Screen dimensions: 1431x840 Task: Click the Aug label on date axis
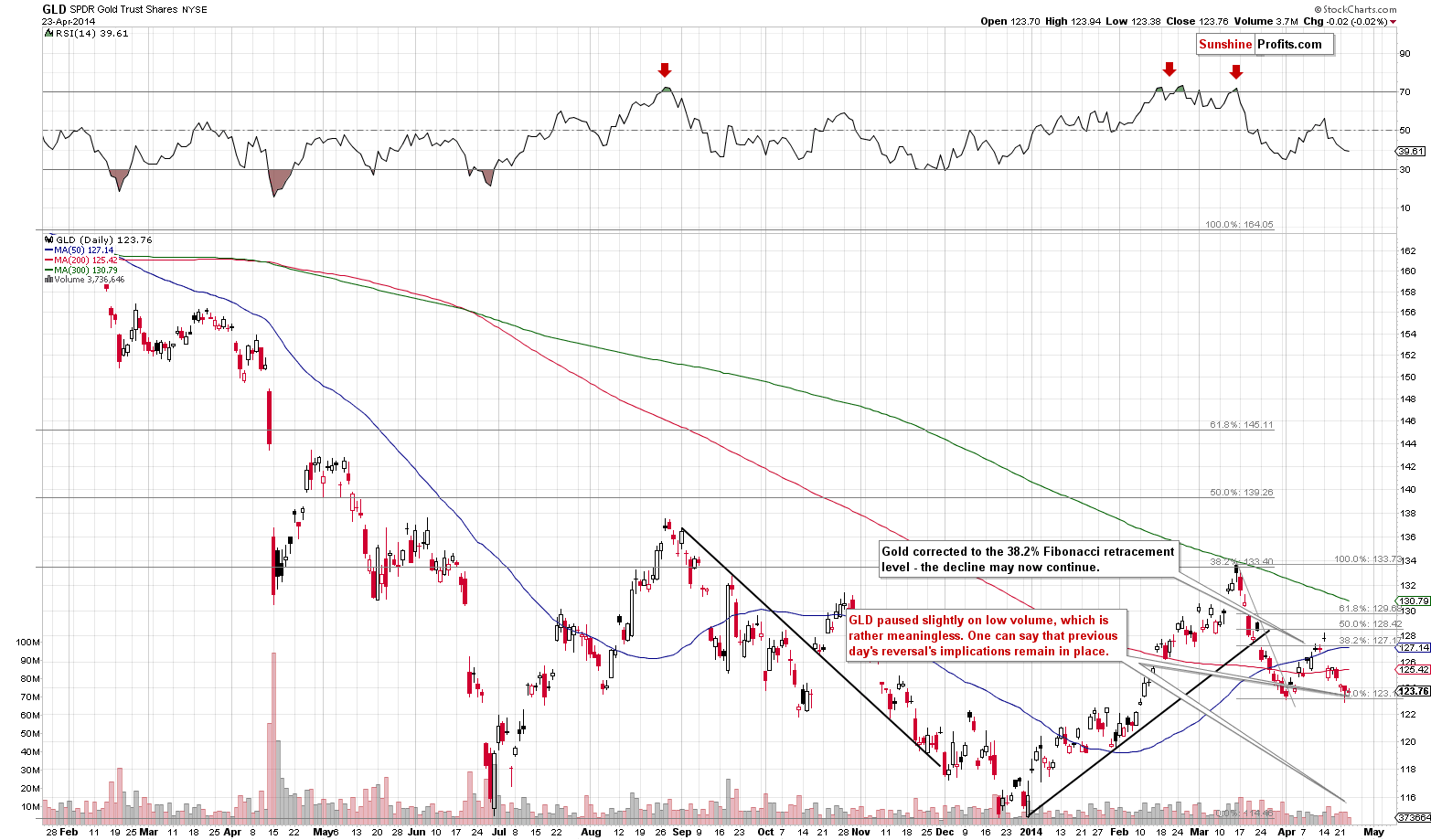click(x=591, y=832)
